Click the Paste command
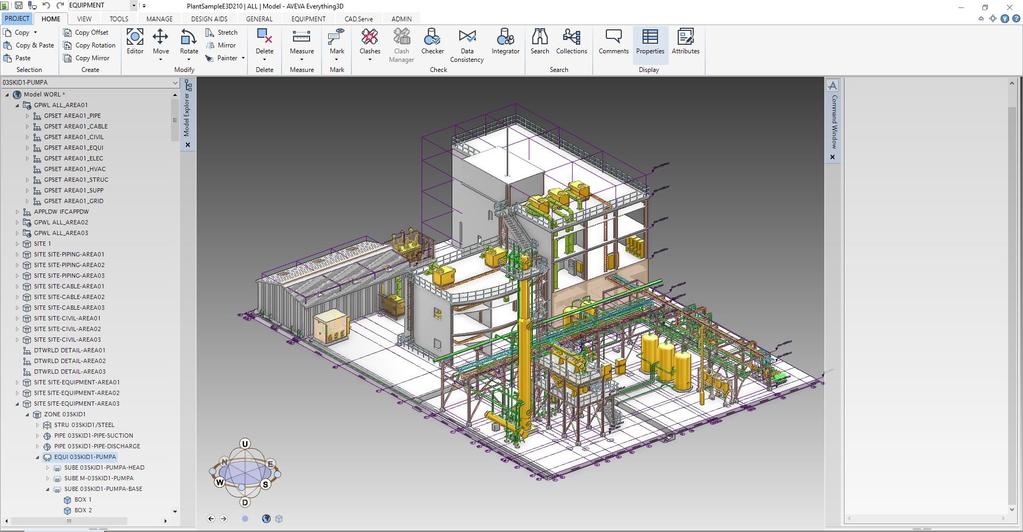Viewport: 1023px width, 532px height. point(17,58)
